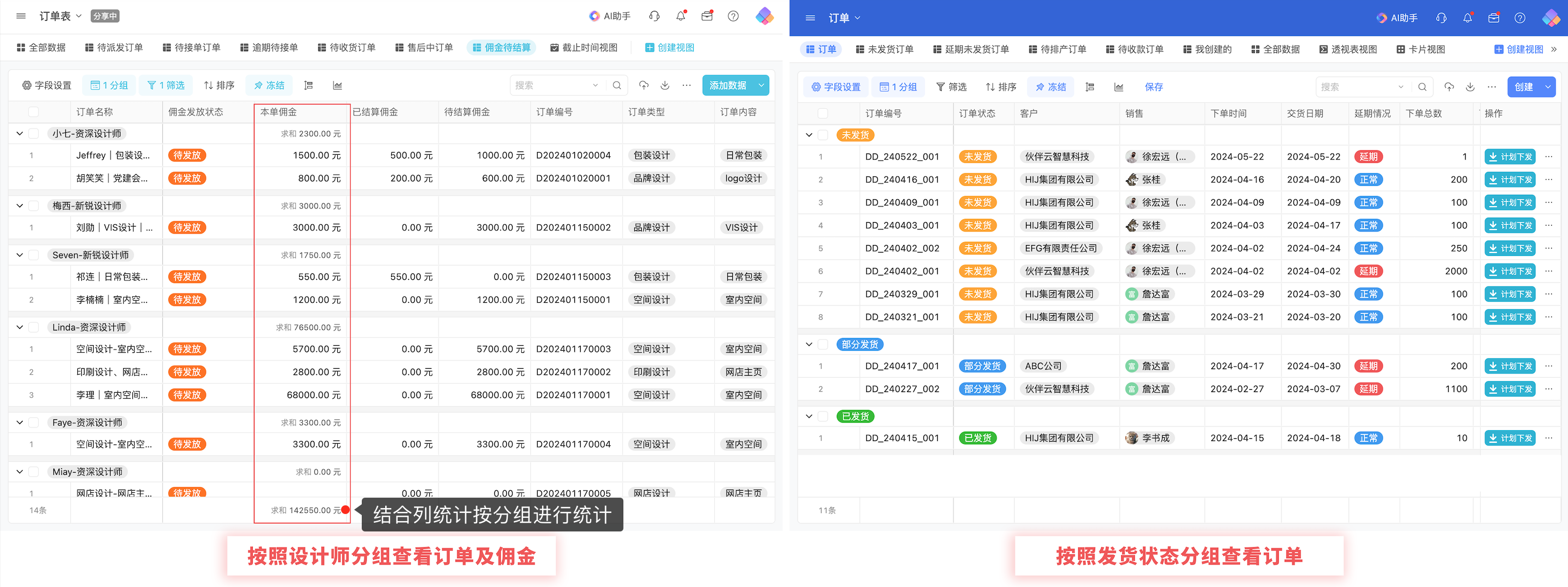This screenshot has width=1568, height=587.
Task: Check the 部分发货 group checkbox
Action: (x=822, y=344)
